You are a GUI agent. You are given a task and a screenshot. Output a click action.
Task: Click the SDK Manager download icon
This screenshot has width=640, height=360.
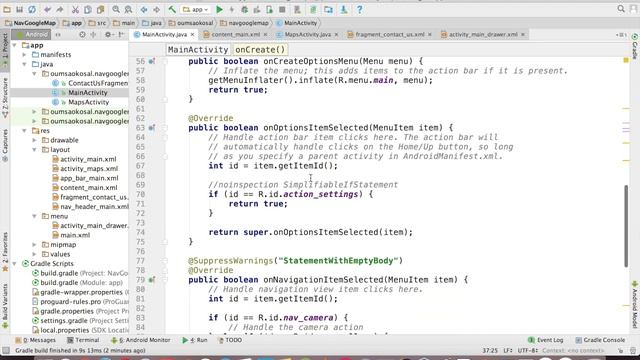344,9
